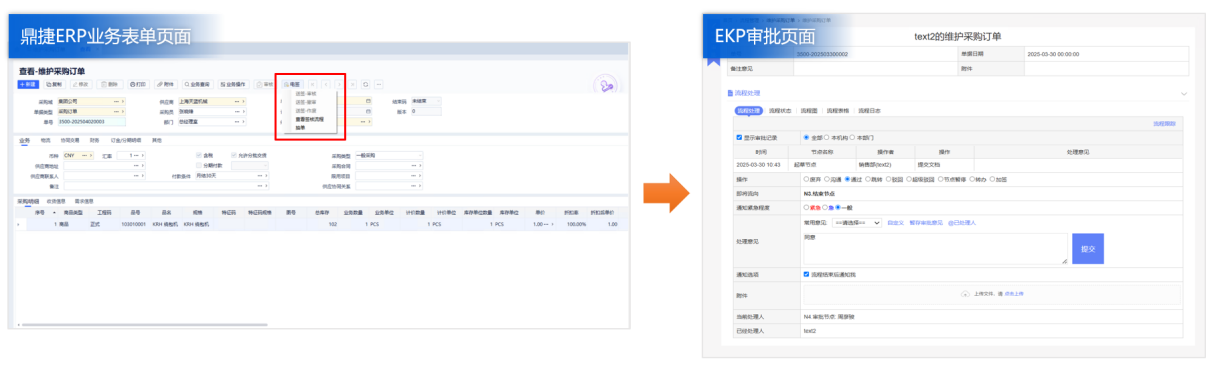Click the purple stamp icon in ERP page
The height and width of the screenshot is (385, 1214).
pos(606,86)
